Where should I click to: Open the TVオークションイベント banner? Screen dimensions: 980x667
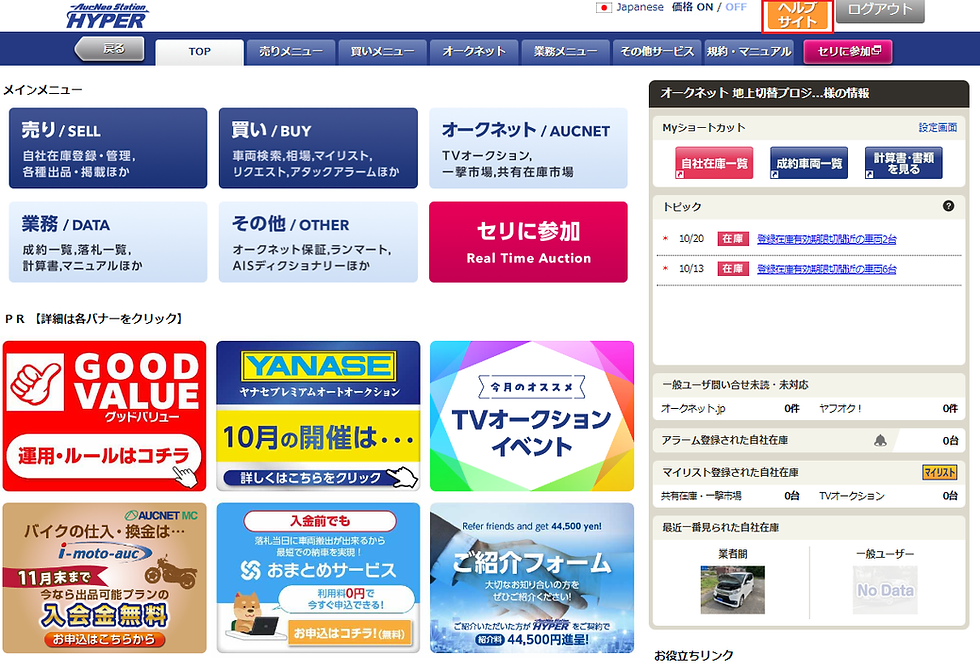532,416
